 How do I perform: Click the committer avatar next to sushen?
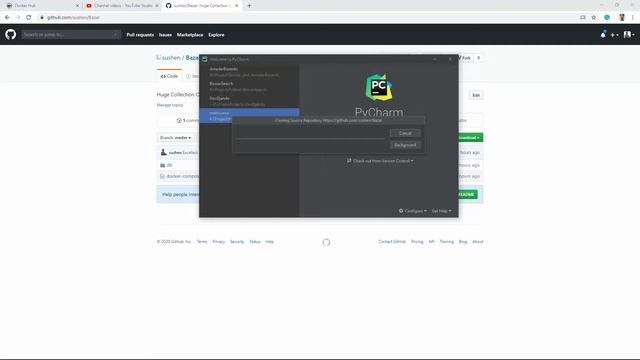(x=164, y=152)
